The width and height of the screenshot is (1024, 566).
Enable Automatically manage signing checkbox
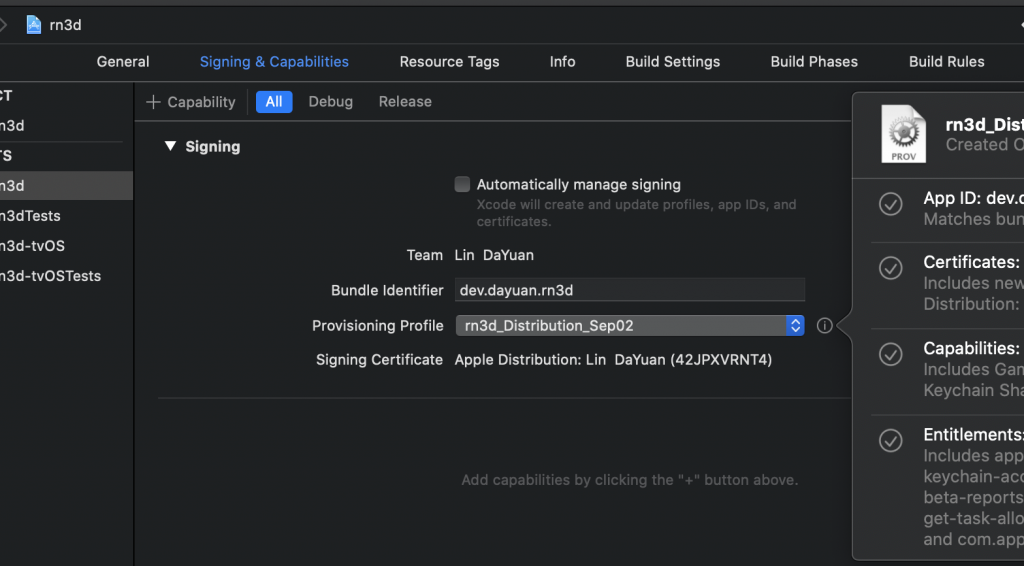[462, 184]
